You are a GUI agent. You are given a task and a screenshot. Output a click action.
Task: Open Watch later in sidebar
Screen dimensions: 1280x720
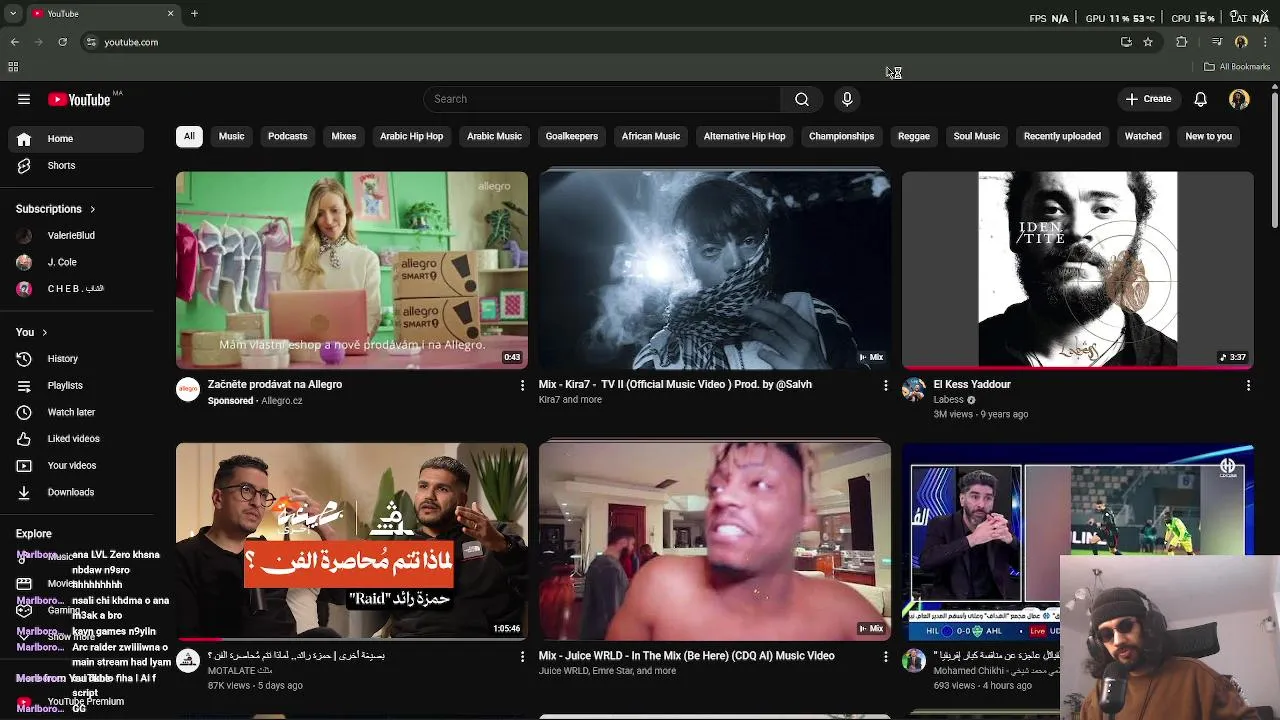[x=76, y=412]
